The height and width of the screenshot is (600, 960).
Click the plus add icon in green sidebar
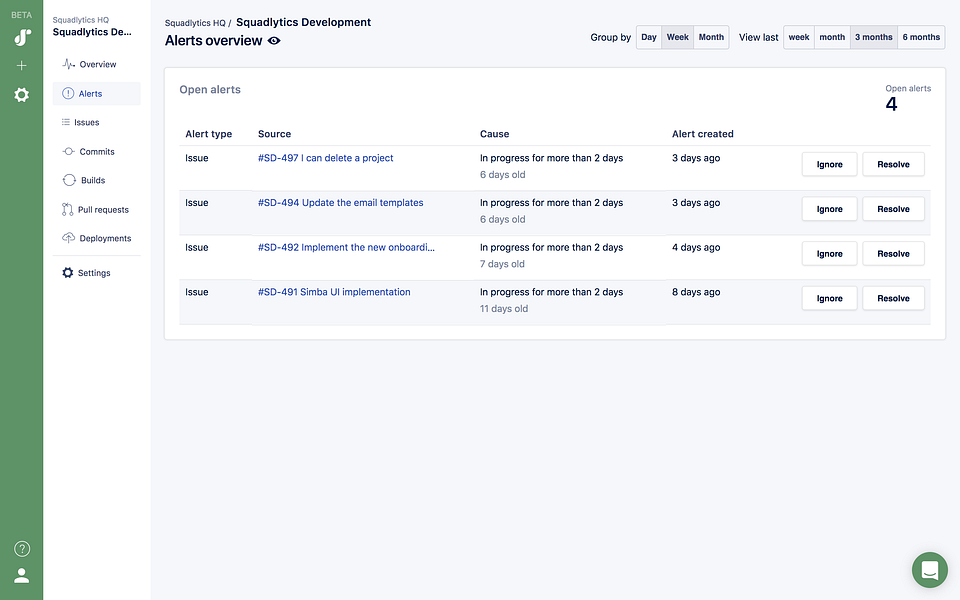tap(21, 66)
